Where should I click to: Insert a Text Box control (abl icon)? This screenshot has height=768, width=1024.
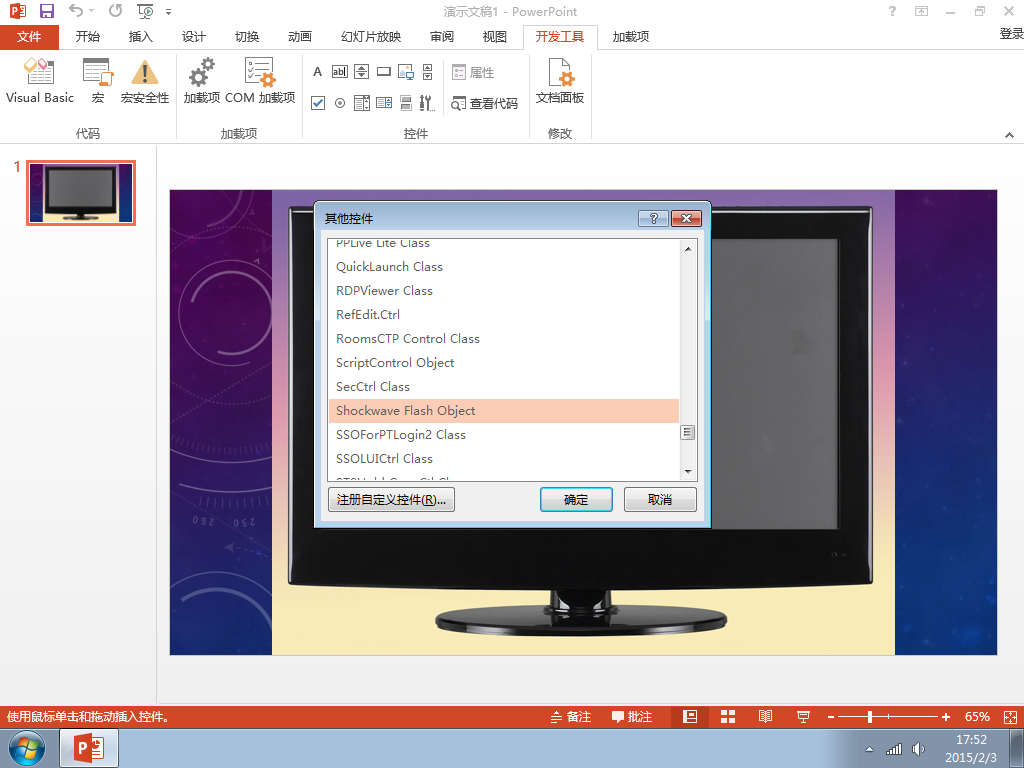(340, 72)
